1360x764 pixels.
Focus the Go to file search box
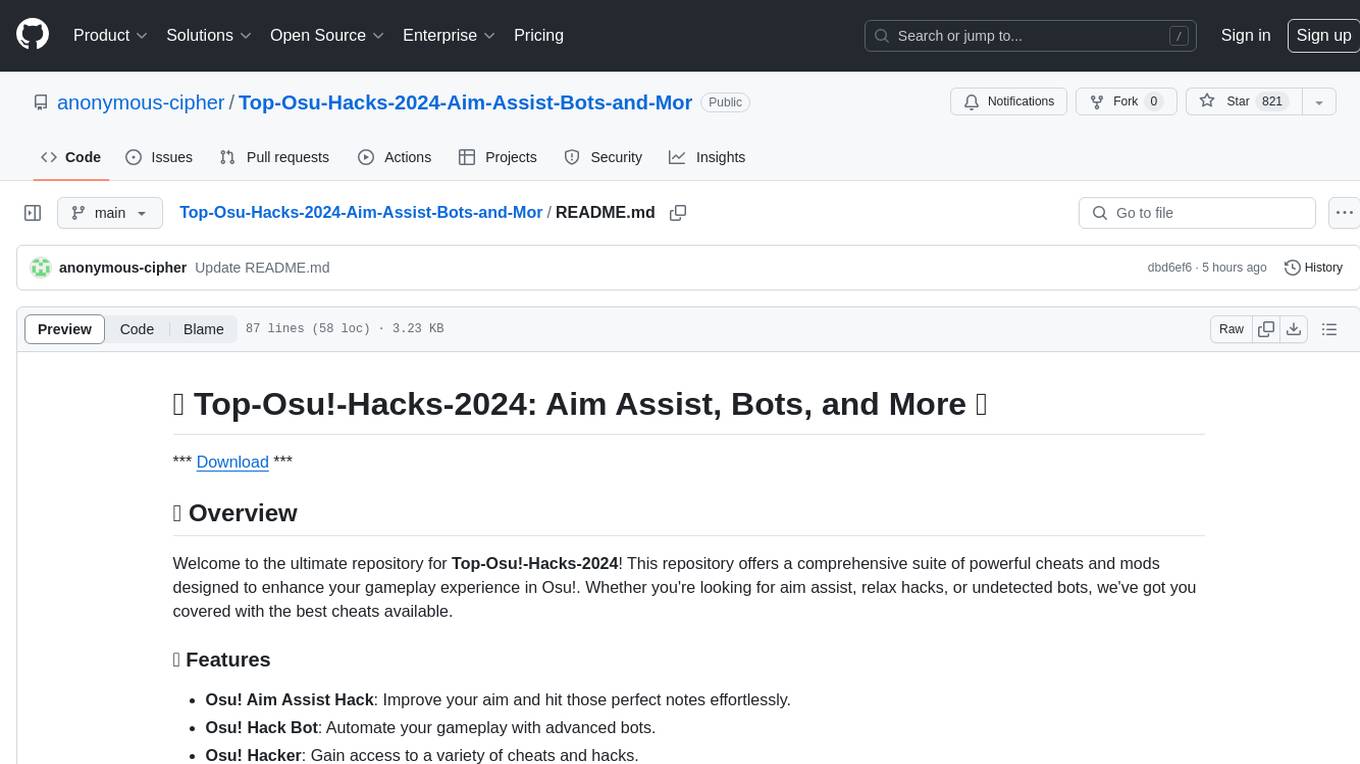point(1197,213)
